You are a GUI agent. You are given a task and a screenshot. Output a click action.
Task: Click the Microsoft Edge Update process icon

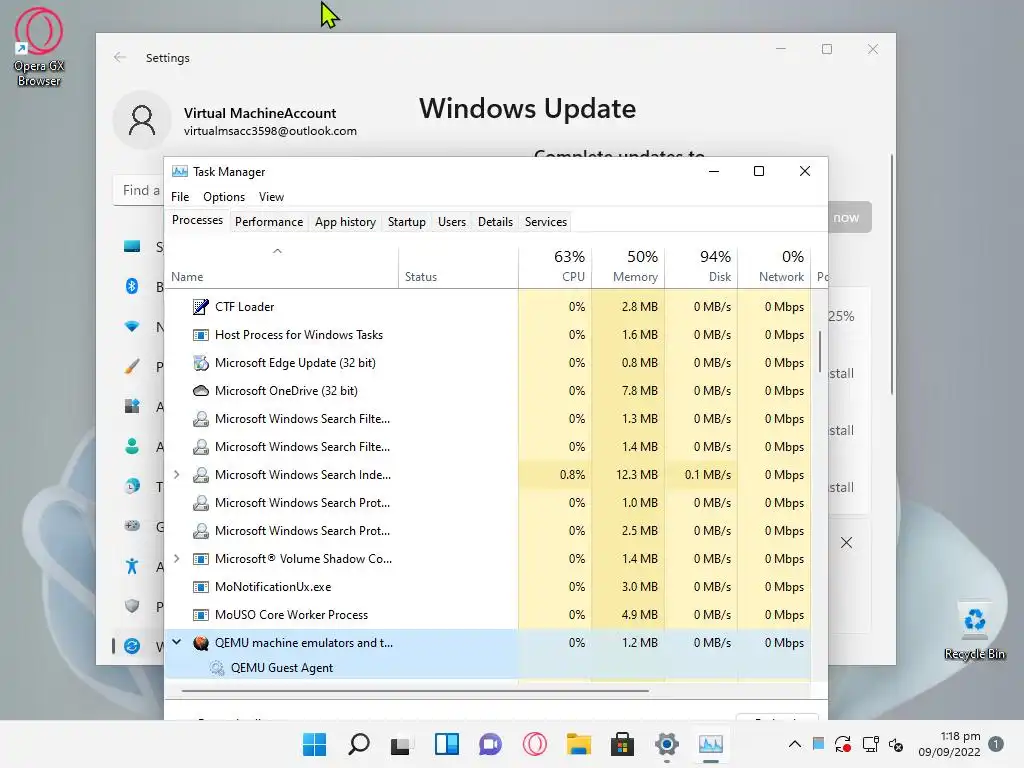click(x=200, y=362)
